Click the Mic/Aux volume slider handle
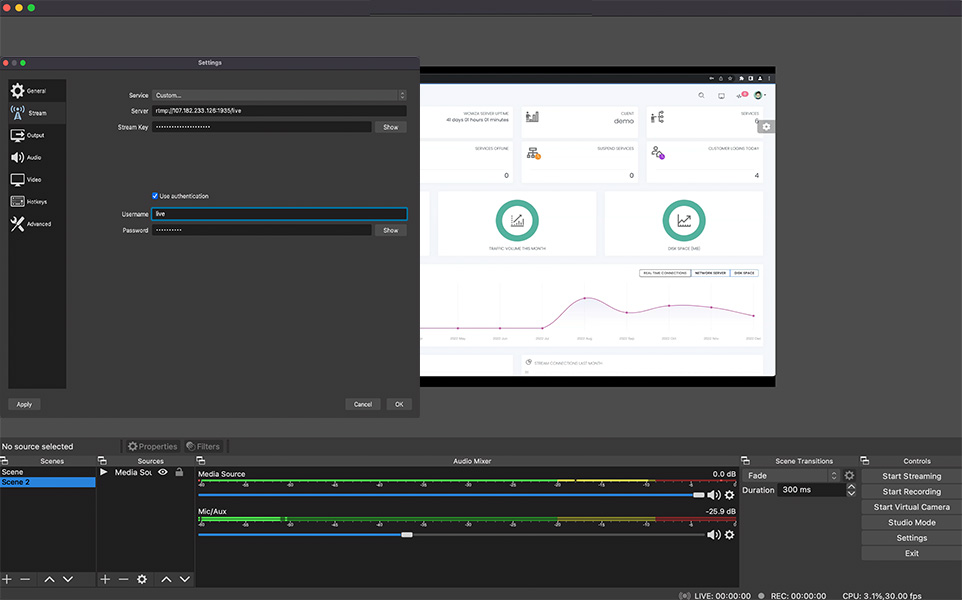962x600 pixels. coord(407,535)
